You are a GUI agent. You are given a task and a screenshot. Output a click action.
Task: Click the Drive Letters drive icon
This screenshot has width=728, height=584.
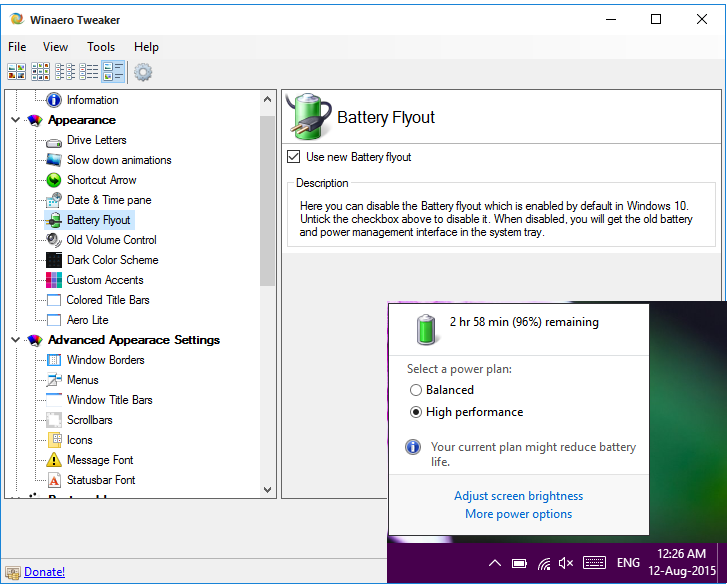pyautogui.click(x=54, y=142)
